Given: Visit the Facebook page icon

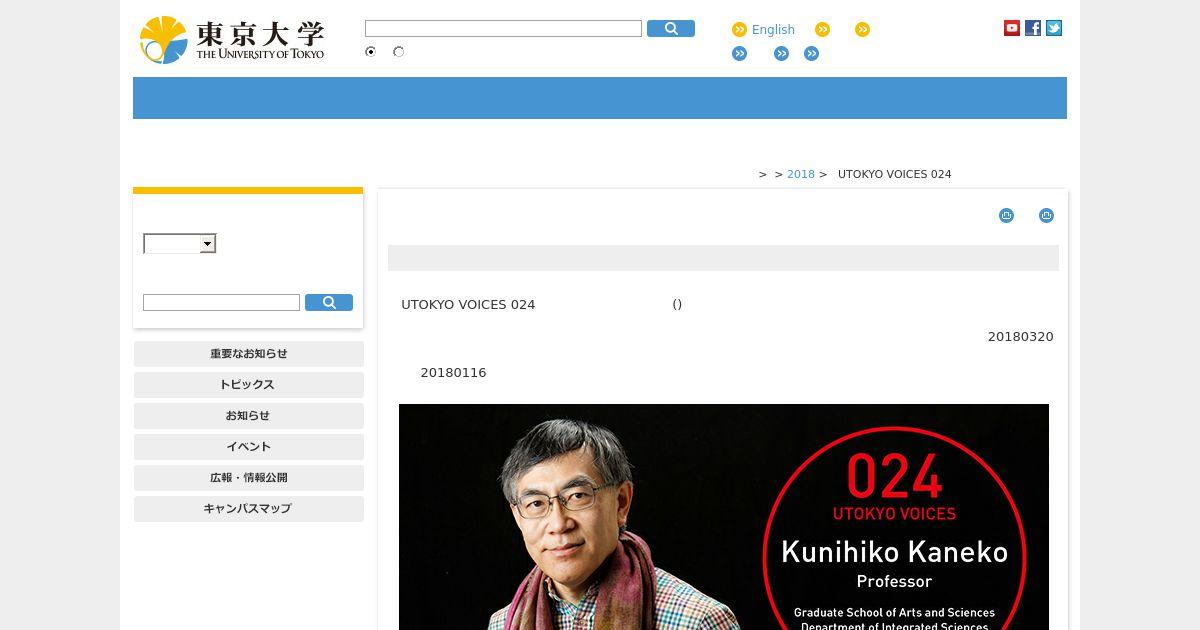Looking at the screenshot, I should (x=1033, y=28).
